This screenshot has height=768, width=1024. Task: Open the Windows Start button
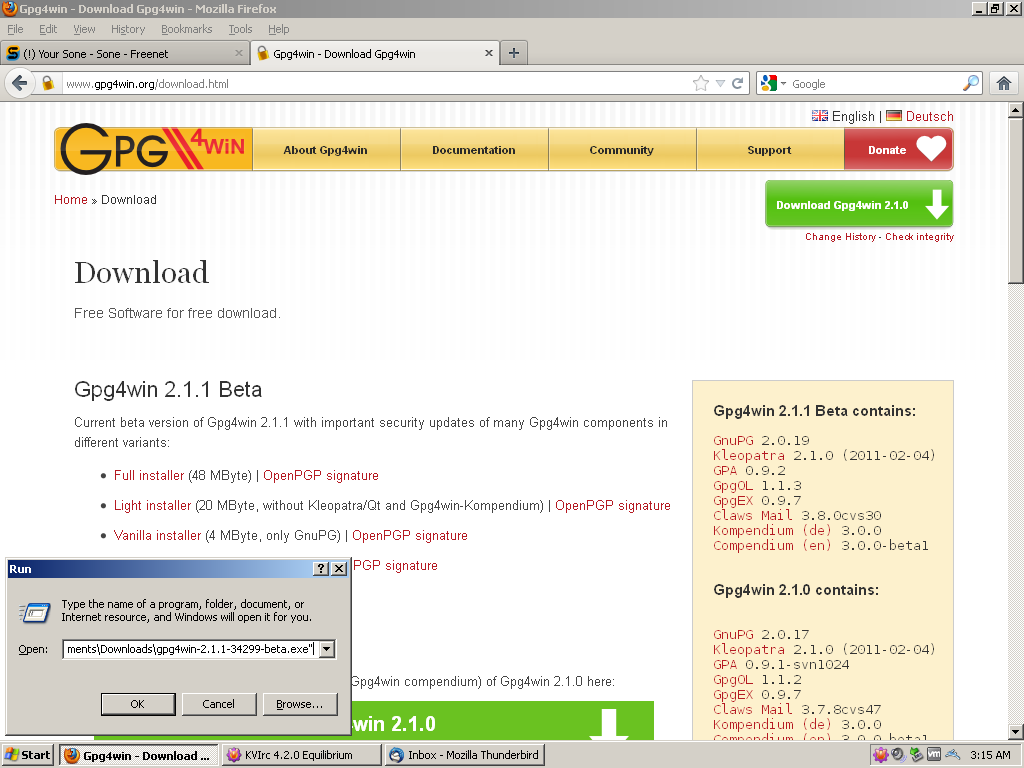tap(27, 755)
